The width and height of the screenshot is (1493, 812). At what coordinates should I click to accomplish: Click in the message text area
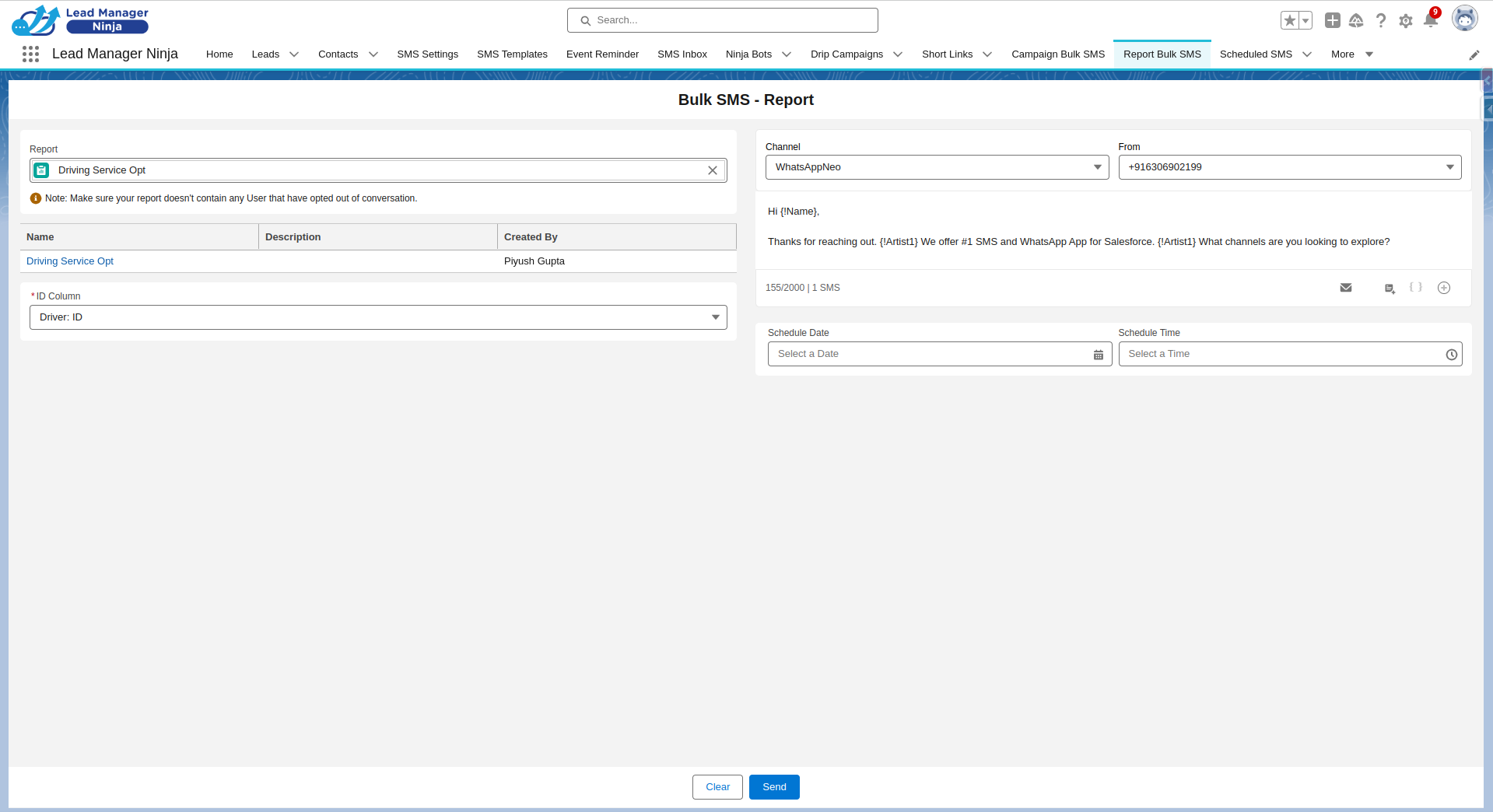(1113, 230)
